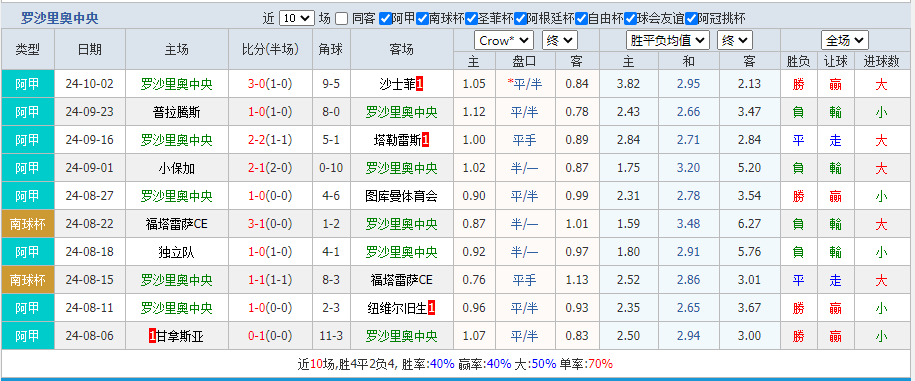The image size is (915, 381).
Task: Uncheck the 圣菲杯 filter checkbox
Action: [472, 19]
